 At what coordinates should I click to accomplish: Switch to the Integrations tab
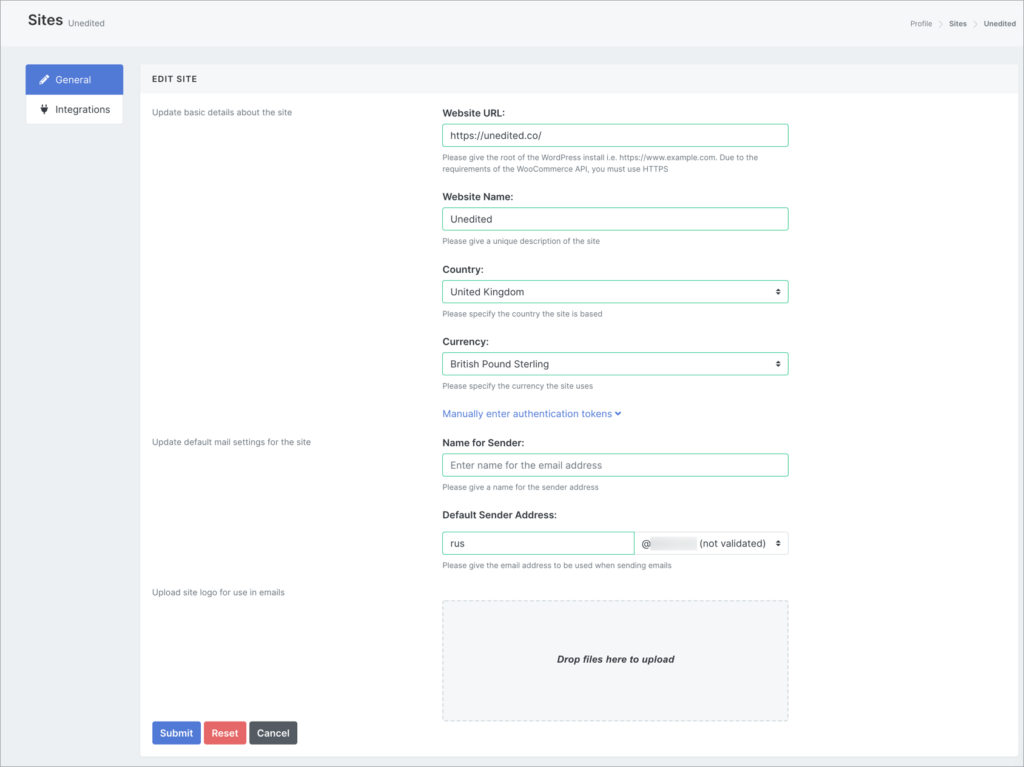click(x=82, y=110)
